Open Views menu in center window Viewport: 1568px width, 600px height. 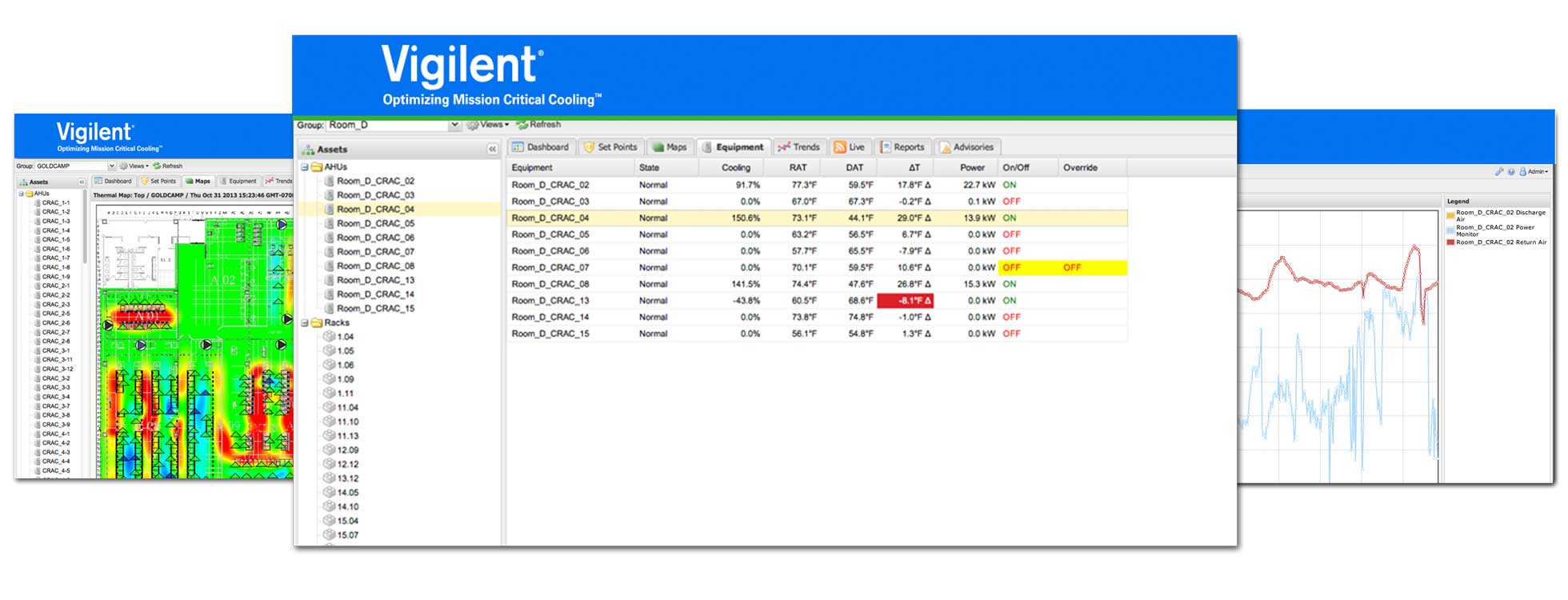pos(489,125)
